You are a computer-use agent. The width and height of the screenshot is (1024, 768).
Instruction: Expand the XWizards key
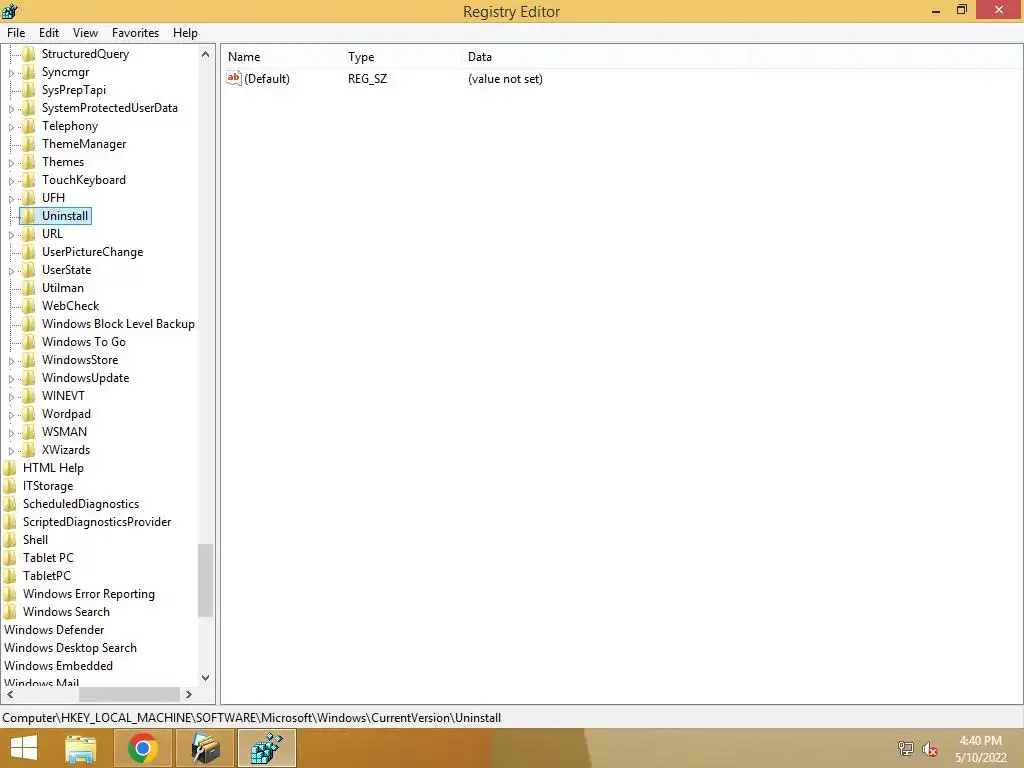pos(11,451)
